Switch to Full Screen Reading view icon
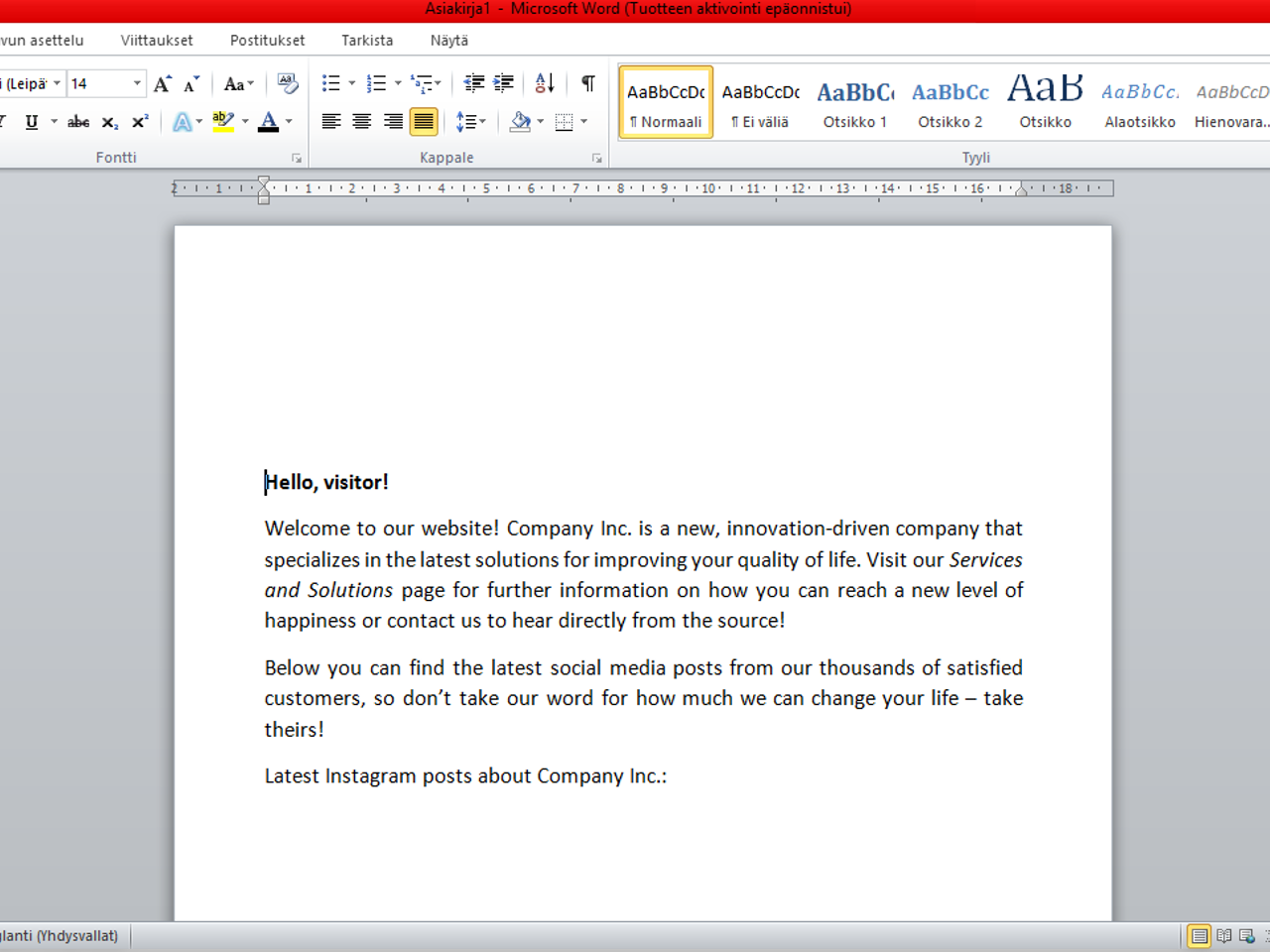Image resolution: width=1270 pixels, height=952 pixels. [x=1224, y=936]
